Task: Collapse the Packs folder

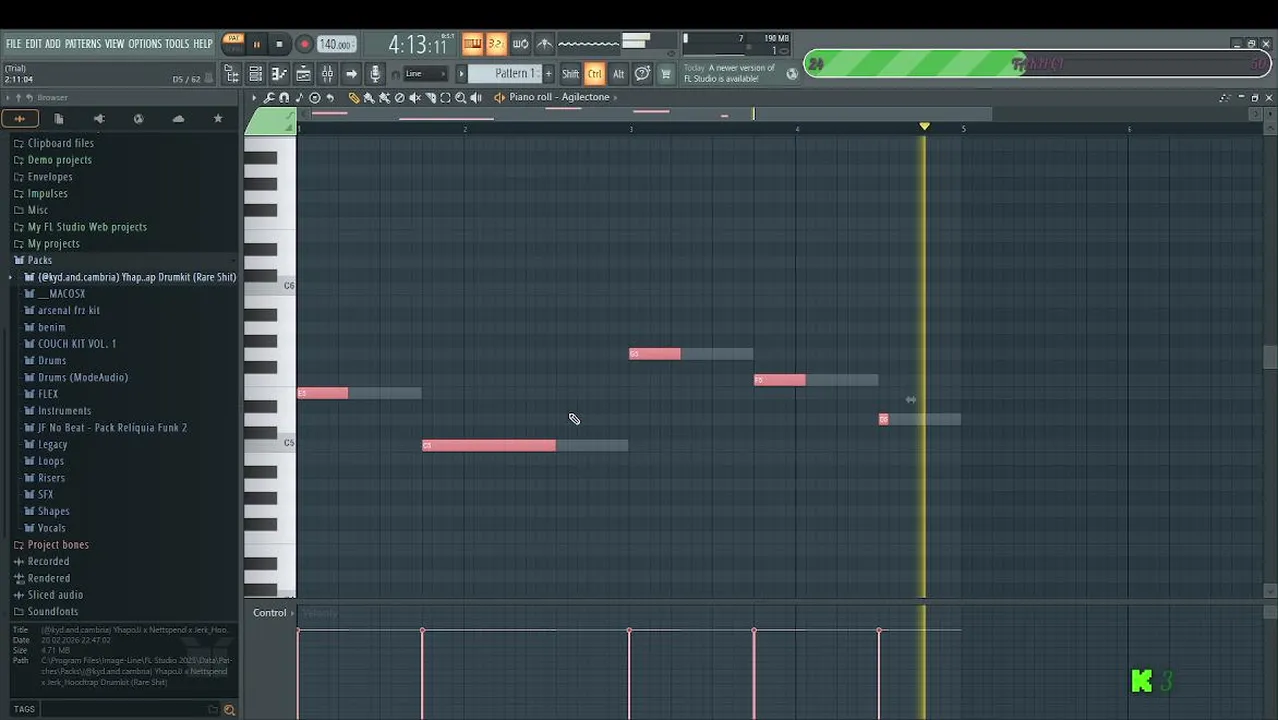Action: [40, 260]
